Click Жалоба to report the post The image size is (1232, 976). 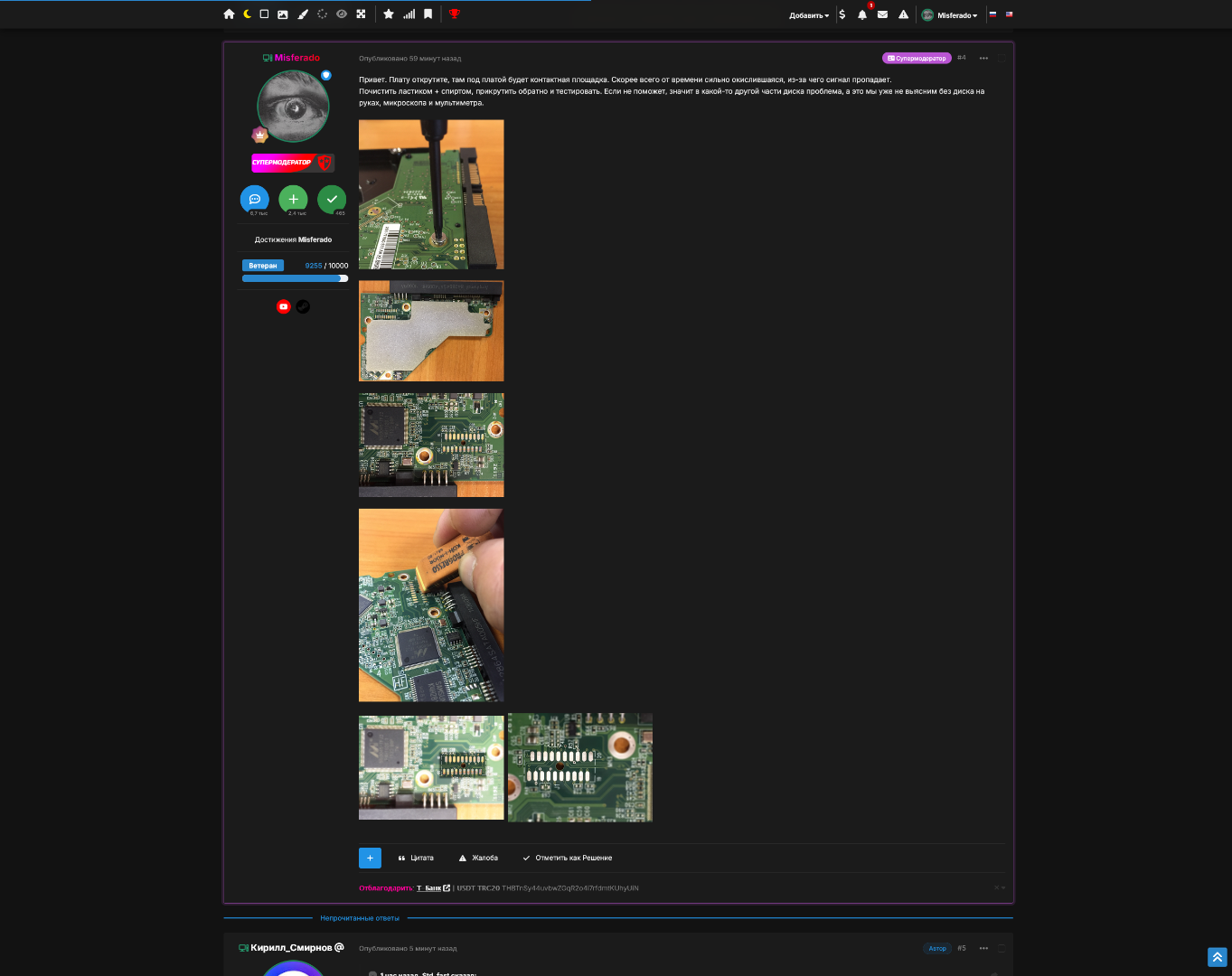(478, 858)
